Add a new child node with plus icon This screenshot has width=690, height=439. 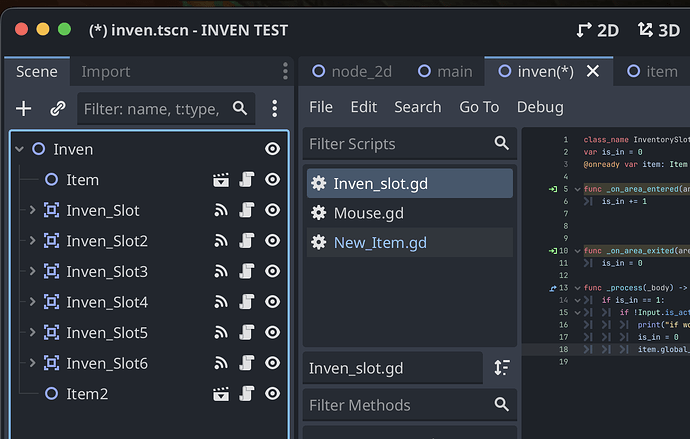coord(23,109)
